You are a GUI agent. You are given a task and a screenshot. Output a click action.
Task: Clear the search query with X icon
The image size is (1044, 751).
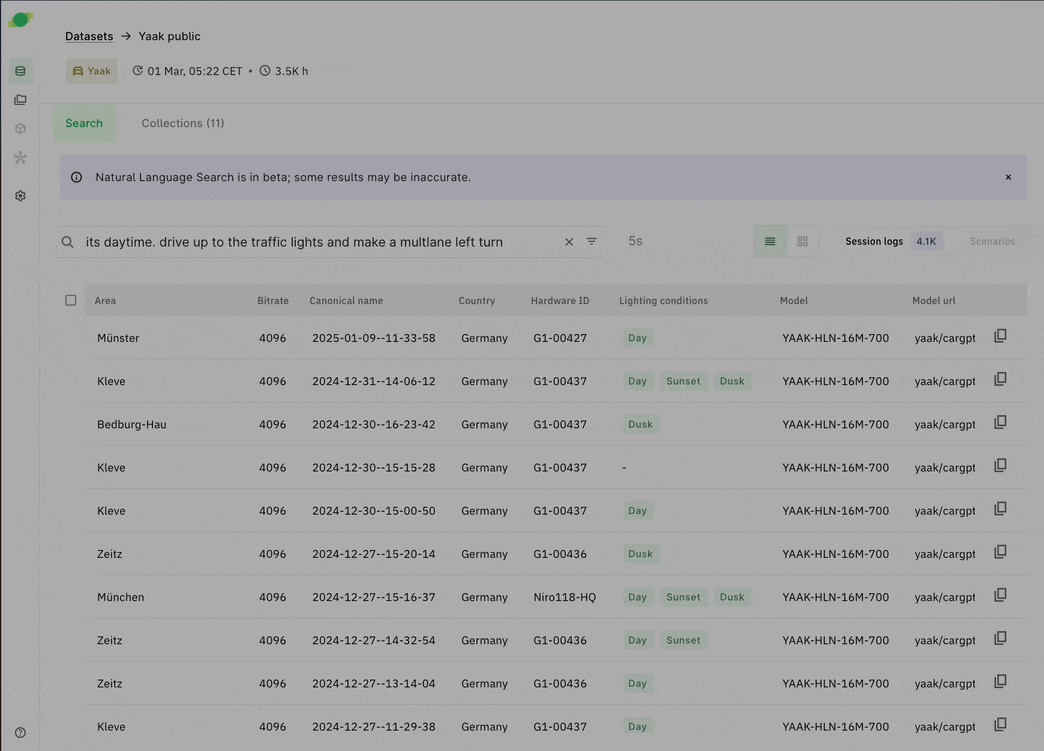click(x=569, y=242)
